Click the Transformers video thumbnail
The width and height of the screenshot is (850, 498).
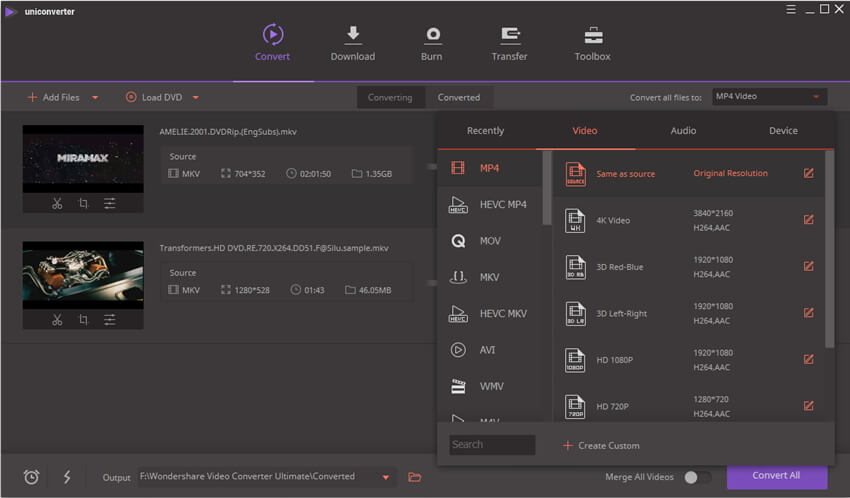click(x=83, y=275)
